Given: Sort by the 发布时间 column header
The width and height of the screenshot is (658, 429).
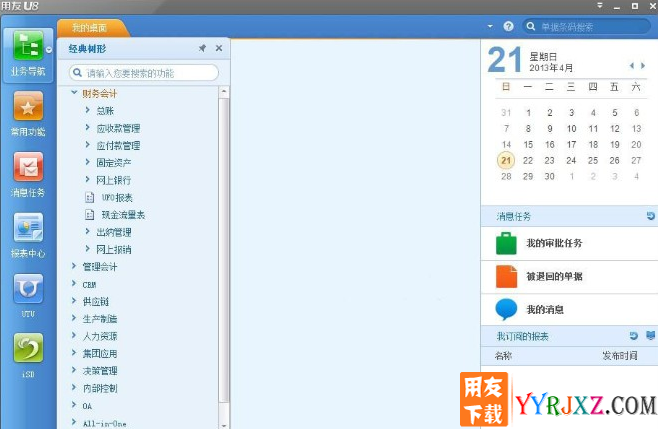Looking at the screenshot, I should click(620, 356).
